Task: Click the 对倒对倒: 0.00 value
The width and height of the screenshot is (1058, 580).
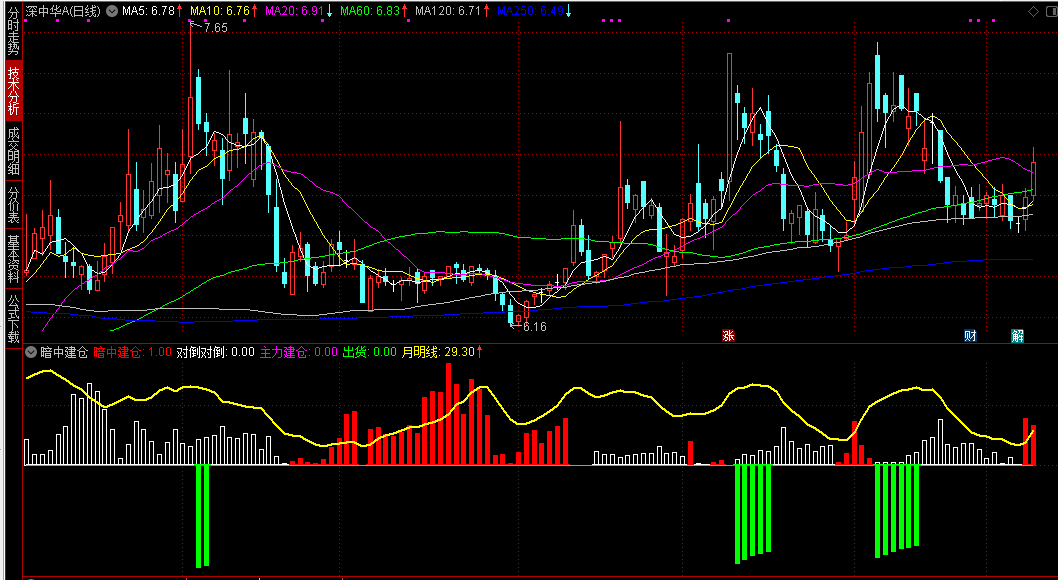Action: 215,352
